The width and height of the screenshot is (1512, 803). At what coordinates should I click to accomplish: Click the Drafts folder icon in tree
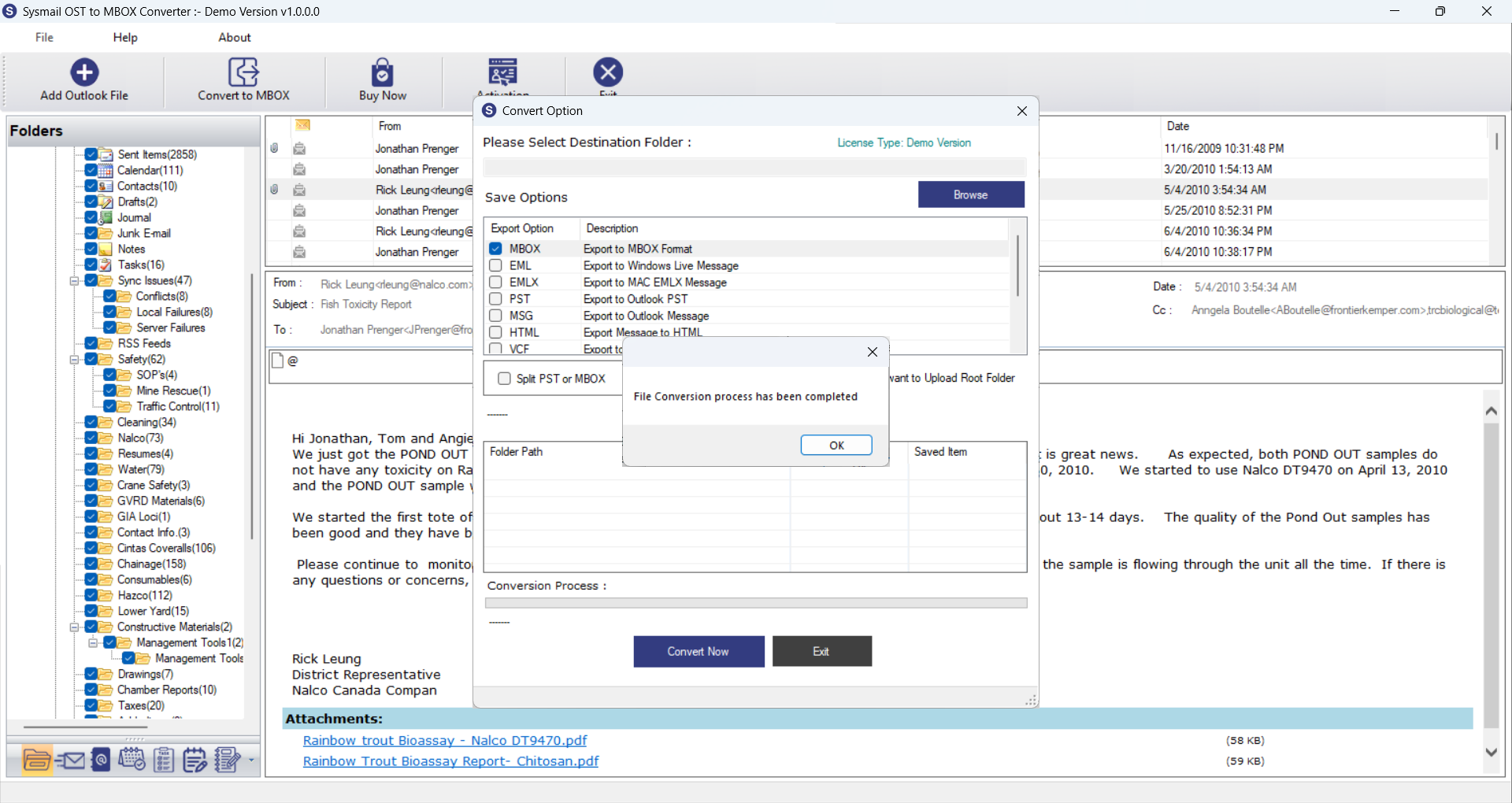click(106, 202)
